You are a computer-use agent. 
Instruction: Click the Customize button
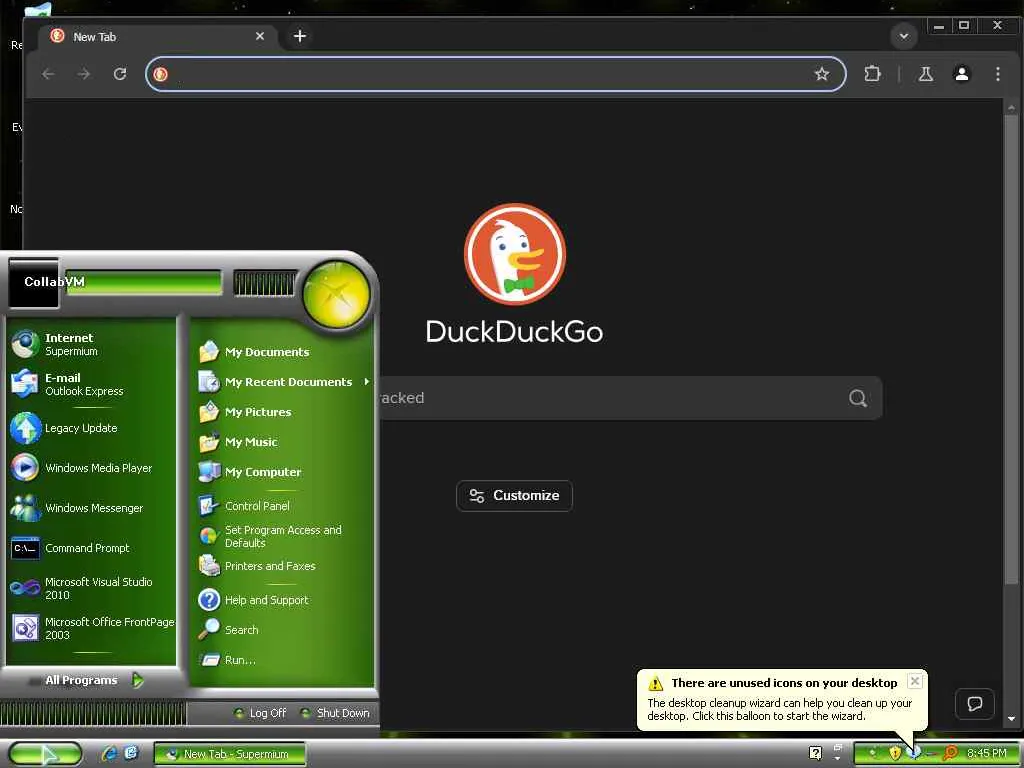(x=514, y=496)
